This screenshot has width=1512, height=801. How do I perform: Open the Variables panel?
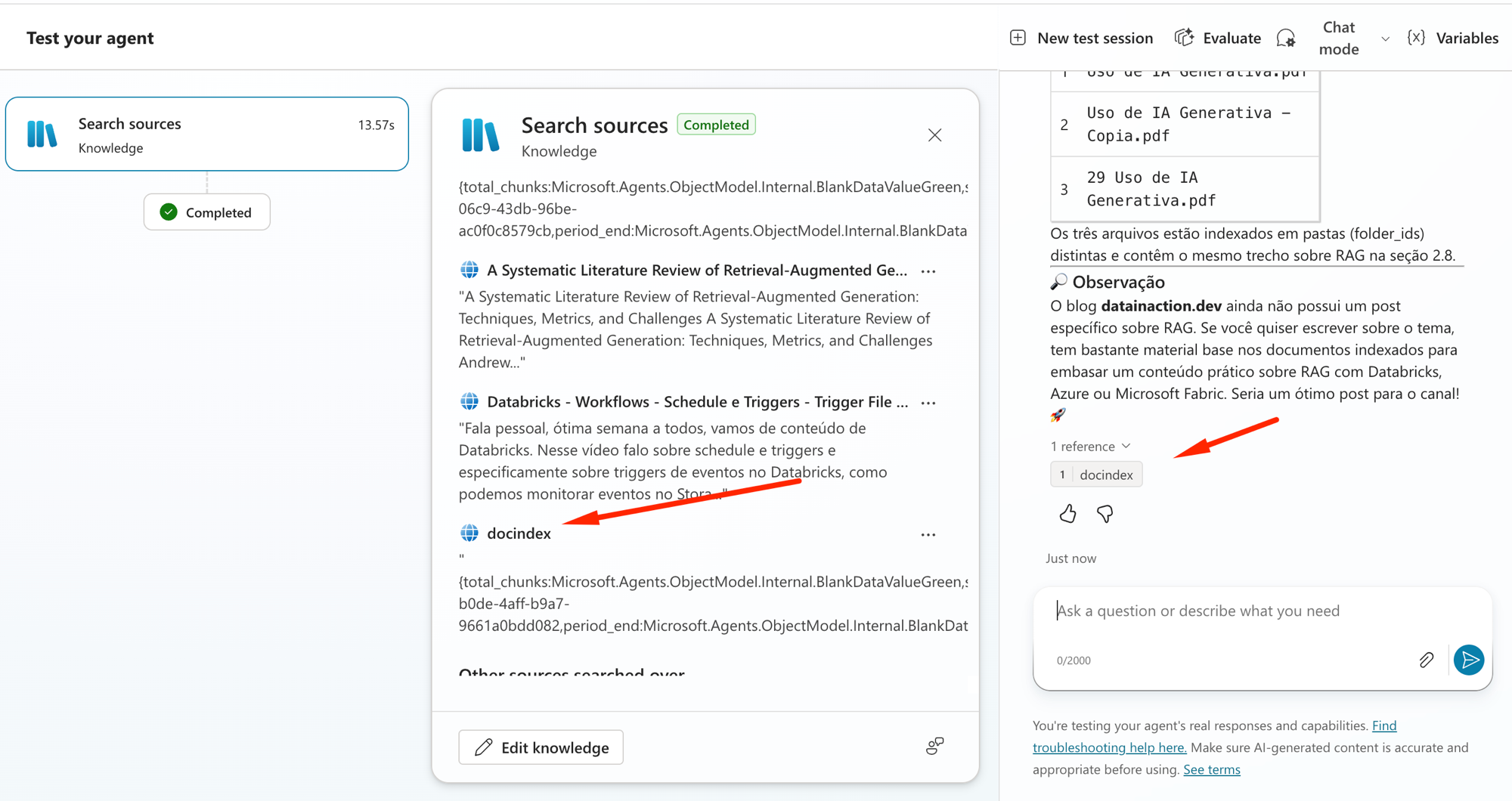tap(1453, 38)
